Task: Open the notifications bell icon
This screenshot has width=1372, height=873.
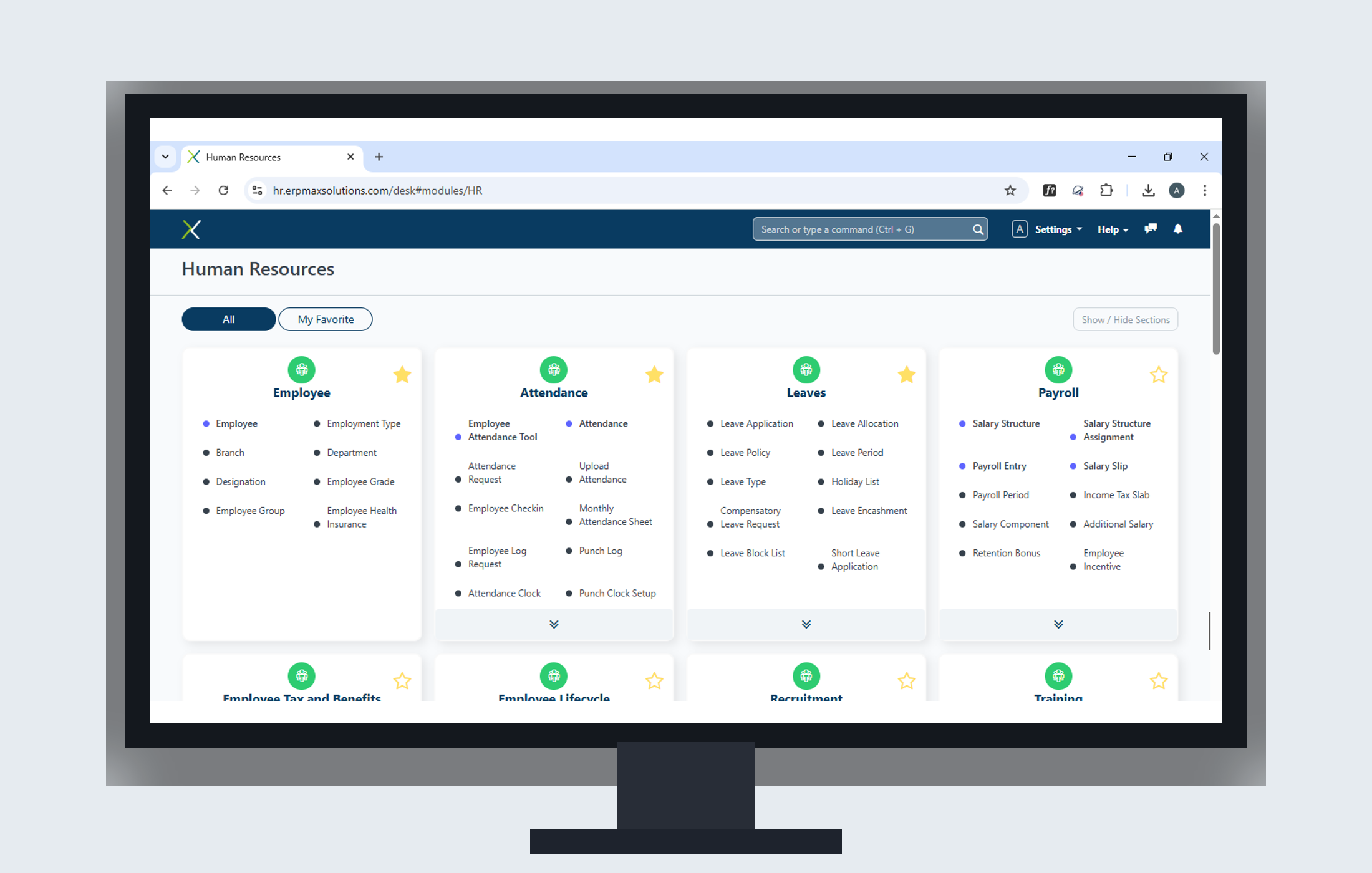Action: (1179, 229)
